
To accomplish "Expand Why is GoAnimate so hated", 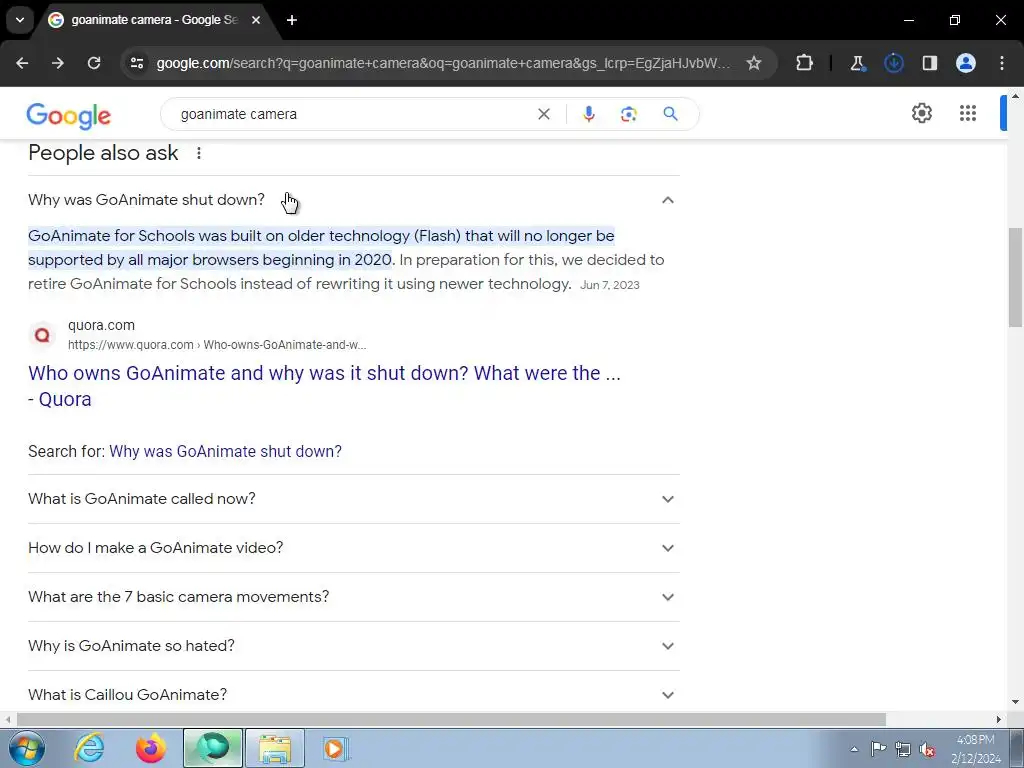I will coord(353,646).
